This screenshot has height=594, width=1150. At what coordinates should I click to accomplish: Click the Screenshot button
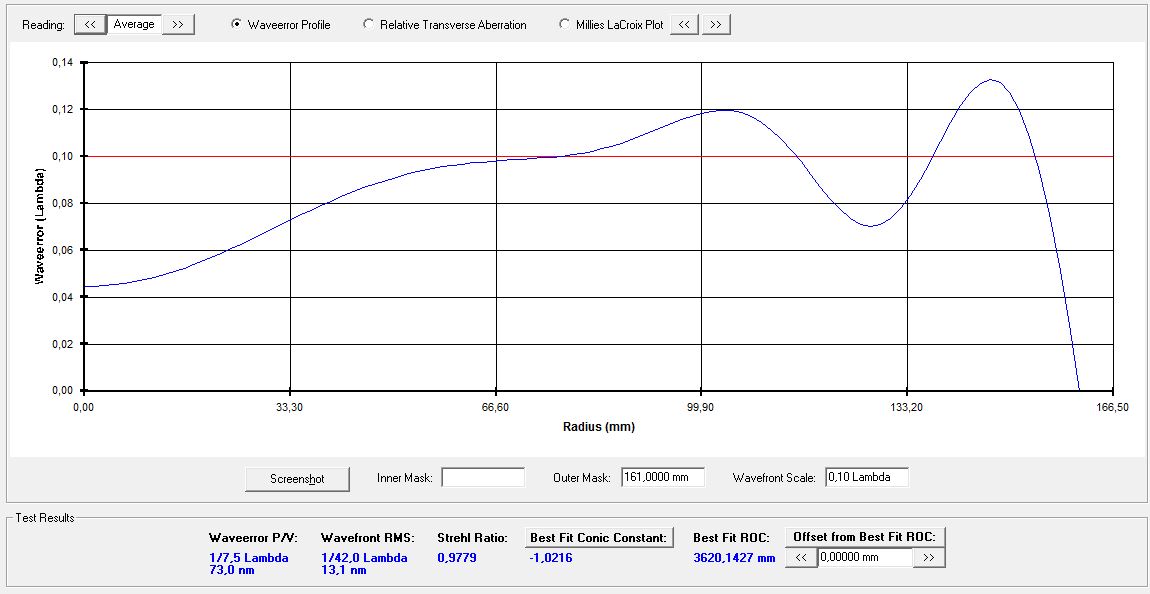coord(297,479)
